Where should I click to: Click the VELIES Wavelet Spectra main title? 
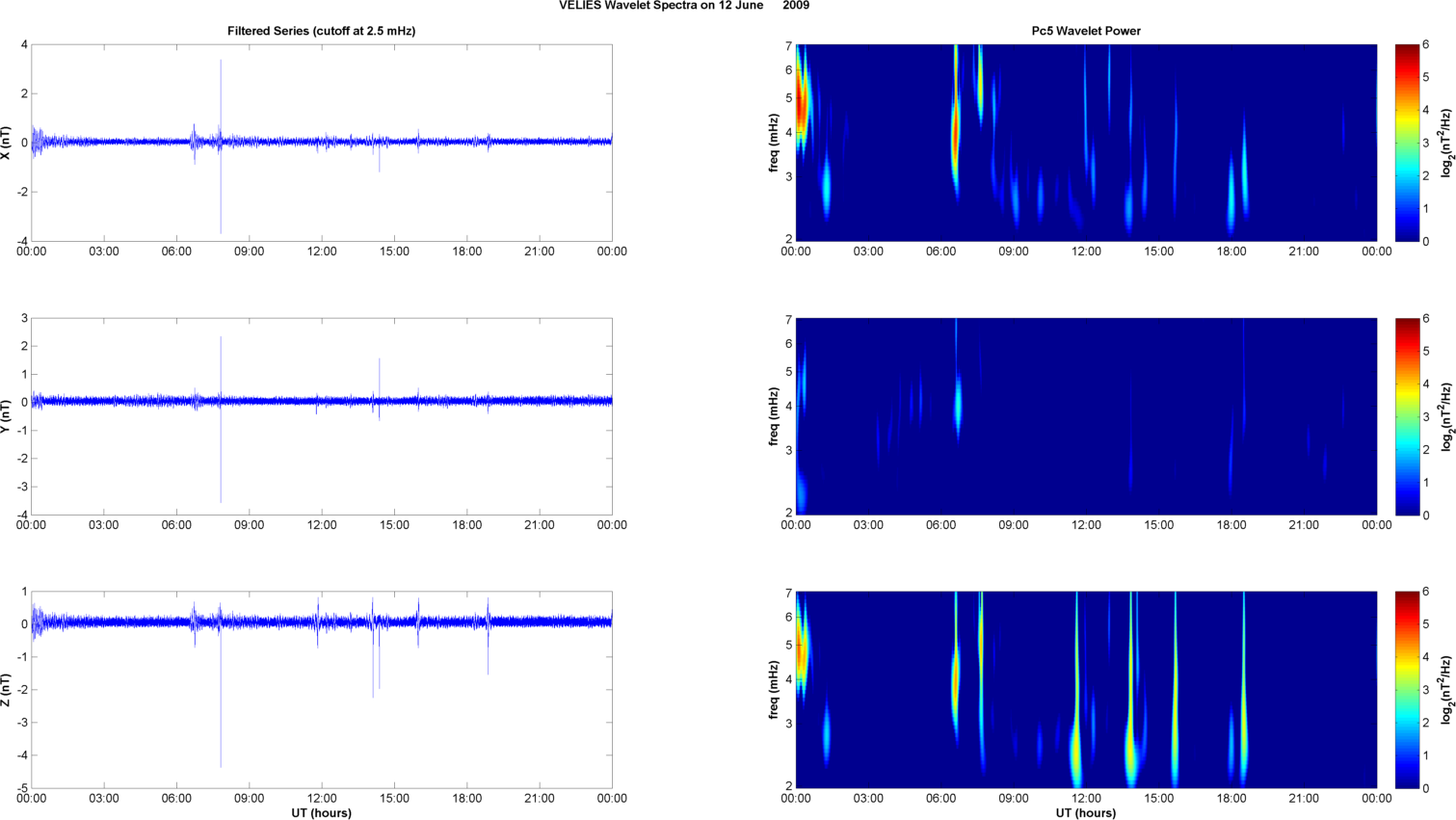pyautogui.click(x=684, y=6)
